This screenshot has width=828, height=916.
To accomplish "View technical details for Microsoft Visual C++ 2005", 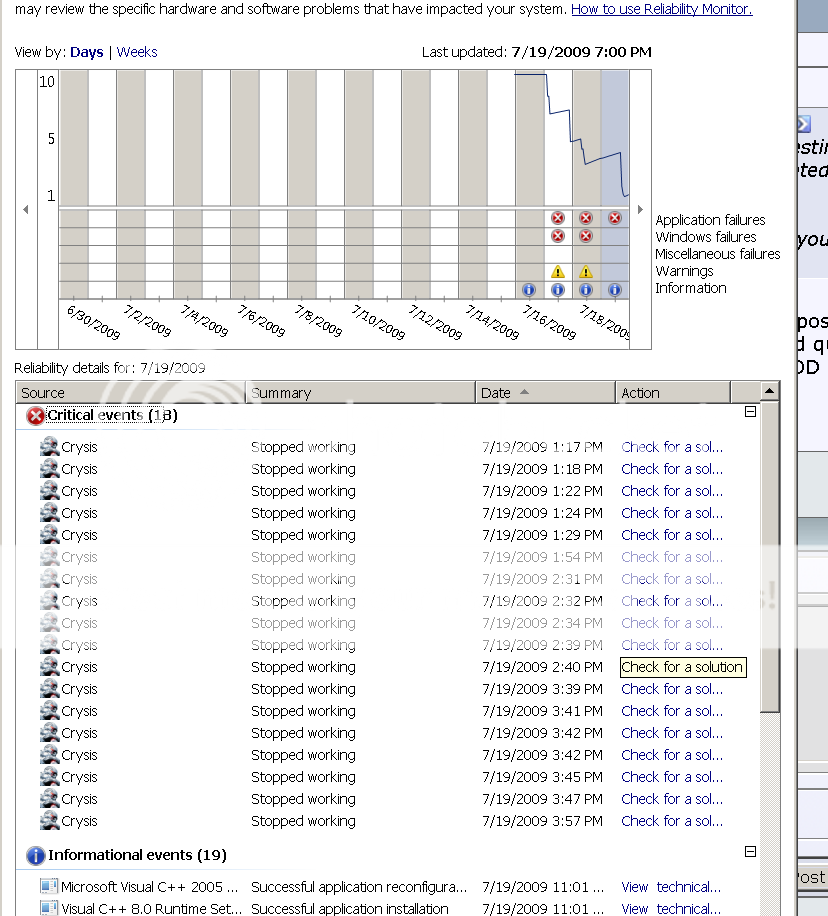I will click(671, 887).
